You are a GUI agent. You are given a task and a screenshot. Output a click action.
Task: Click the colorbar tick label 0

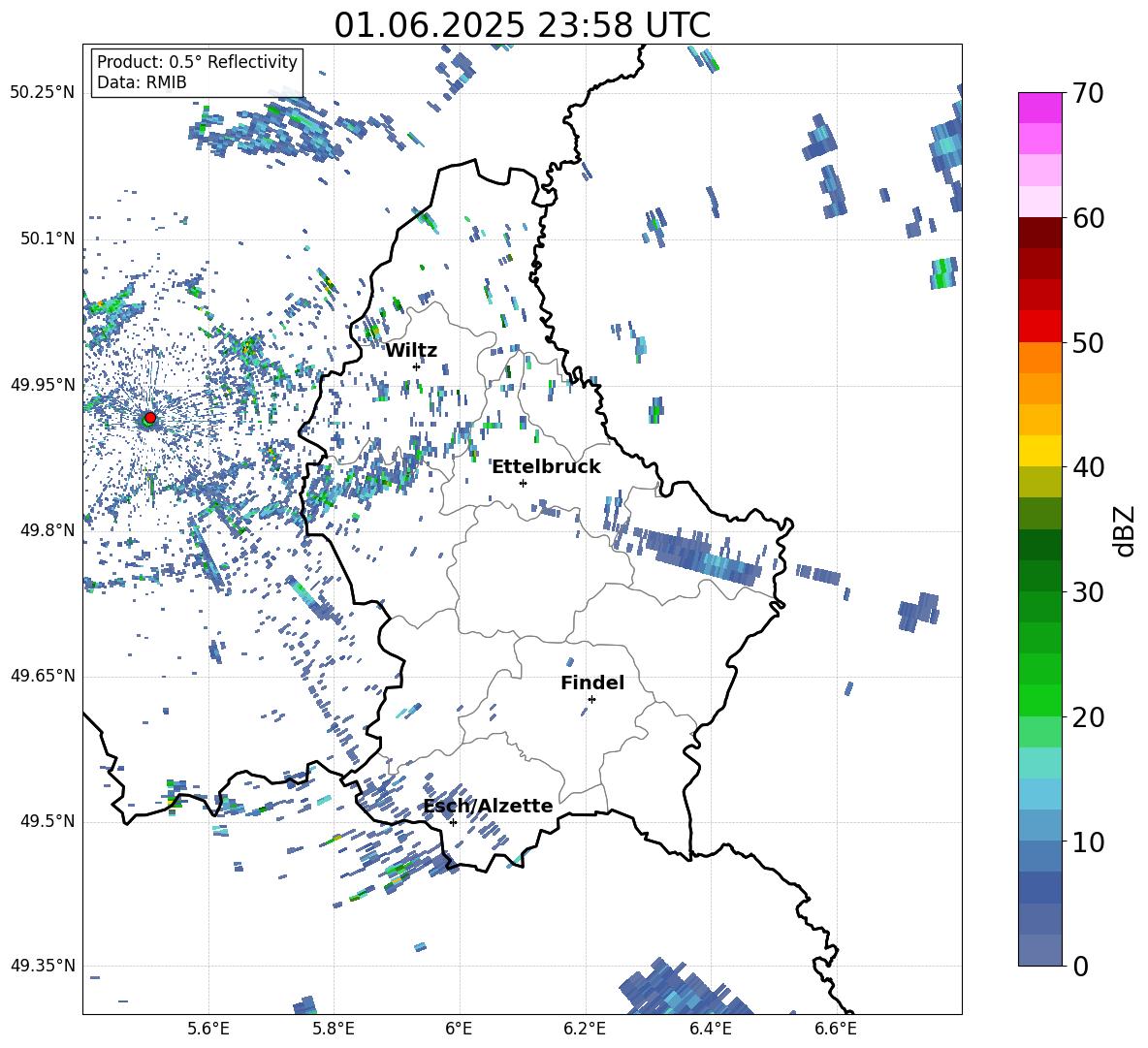click(x=1079, y=966)
